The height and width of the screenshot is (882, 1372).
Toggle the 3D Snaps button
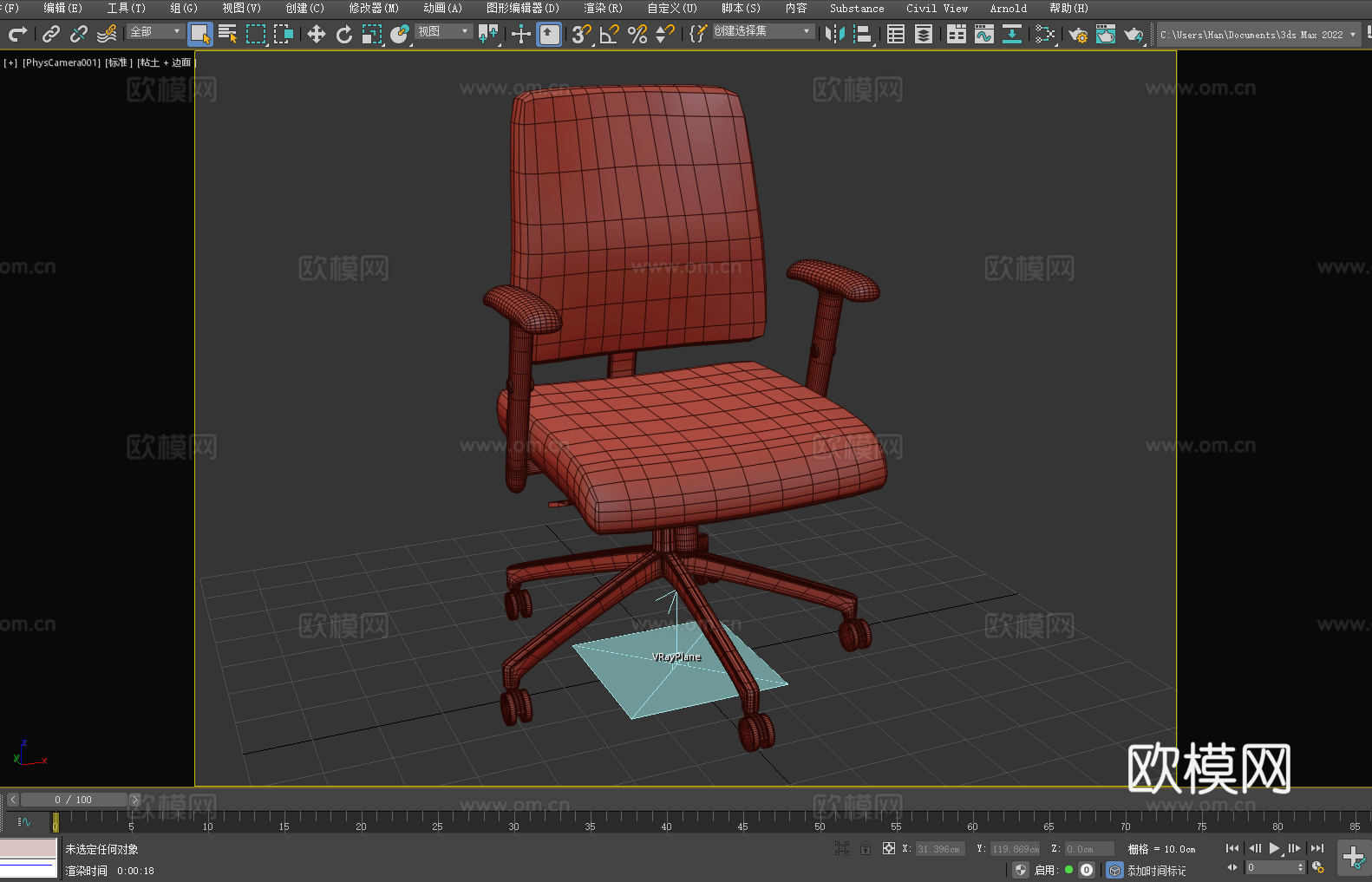coord(582,34)
